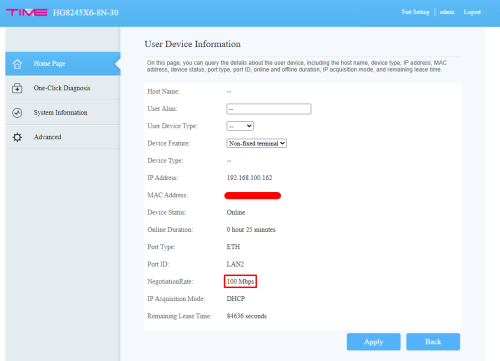Image resolution: width=500 pixels, height=361 pixels.
Task: Click the Back button
Action: coord(433,342)
